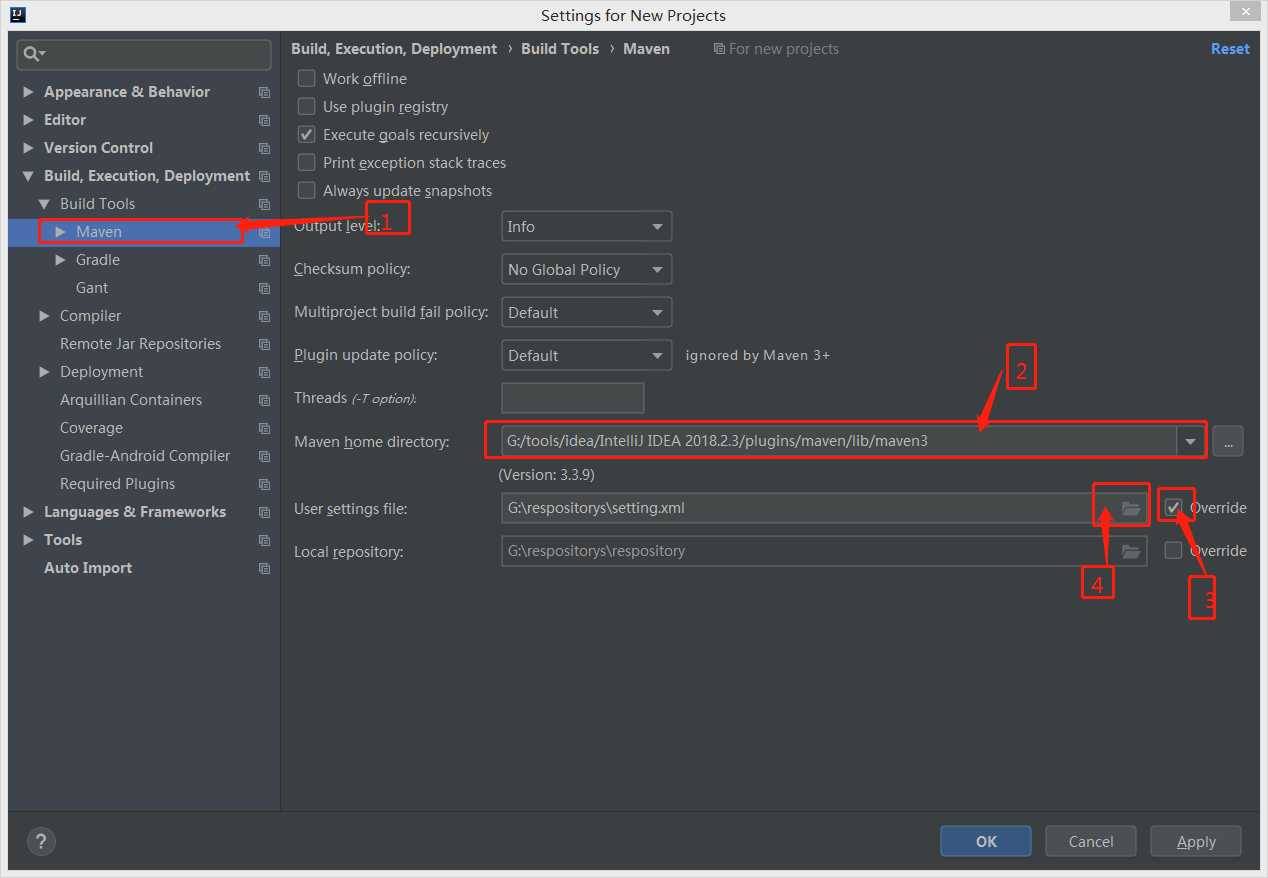This screenshot has height=878, width=1268.
Task: Click the help question mark icon
Action: click(x=42, y=841)
